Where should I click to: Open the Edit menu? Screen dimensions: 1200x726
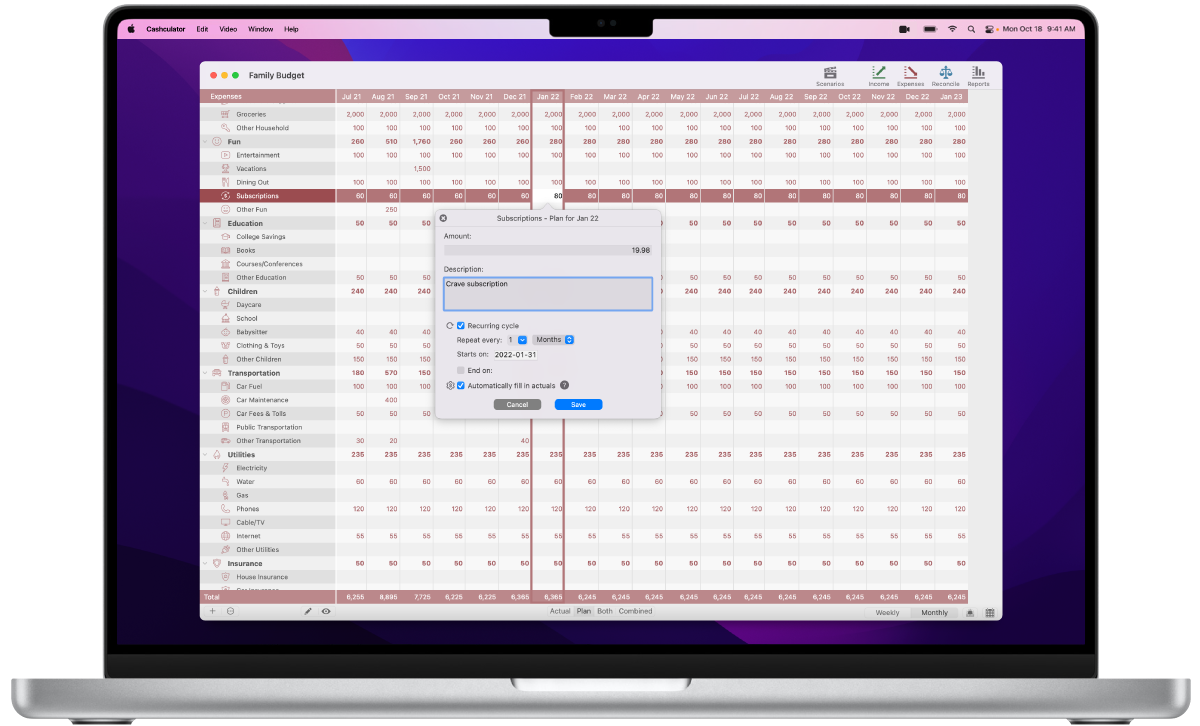[x=203, y=29]
